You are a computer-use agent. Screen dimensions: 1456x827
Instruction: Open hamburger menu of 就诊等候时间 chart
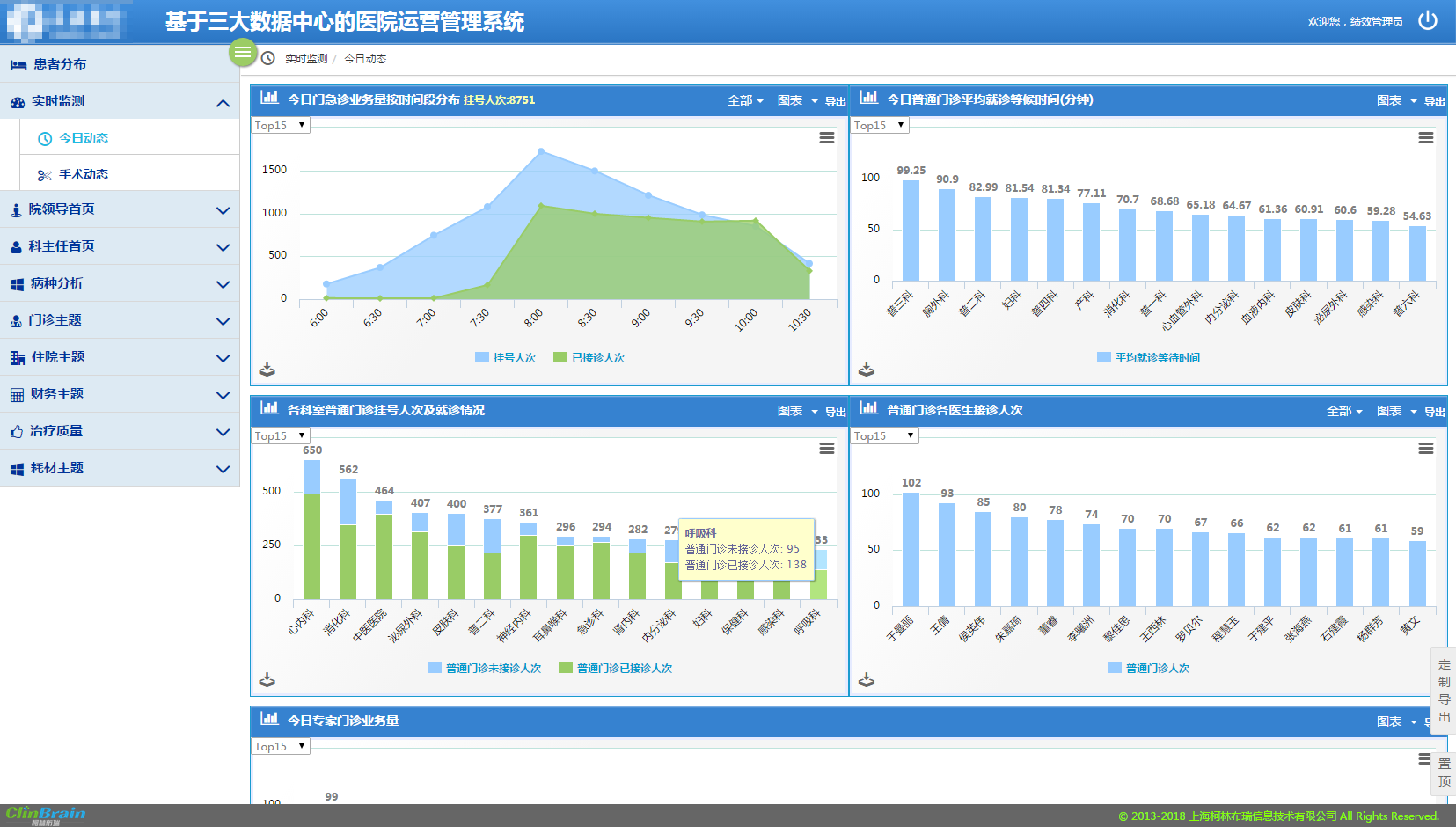click(1426, 137)
